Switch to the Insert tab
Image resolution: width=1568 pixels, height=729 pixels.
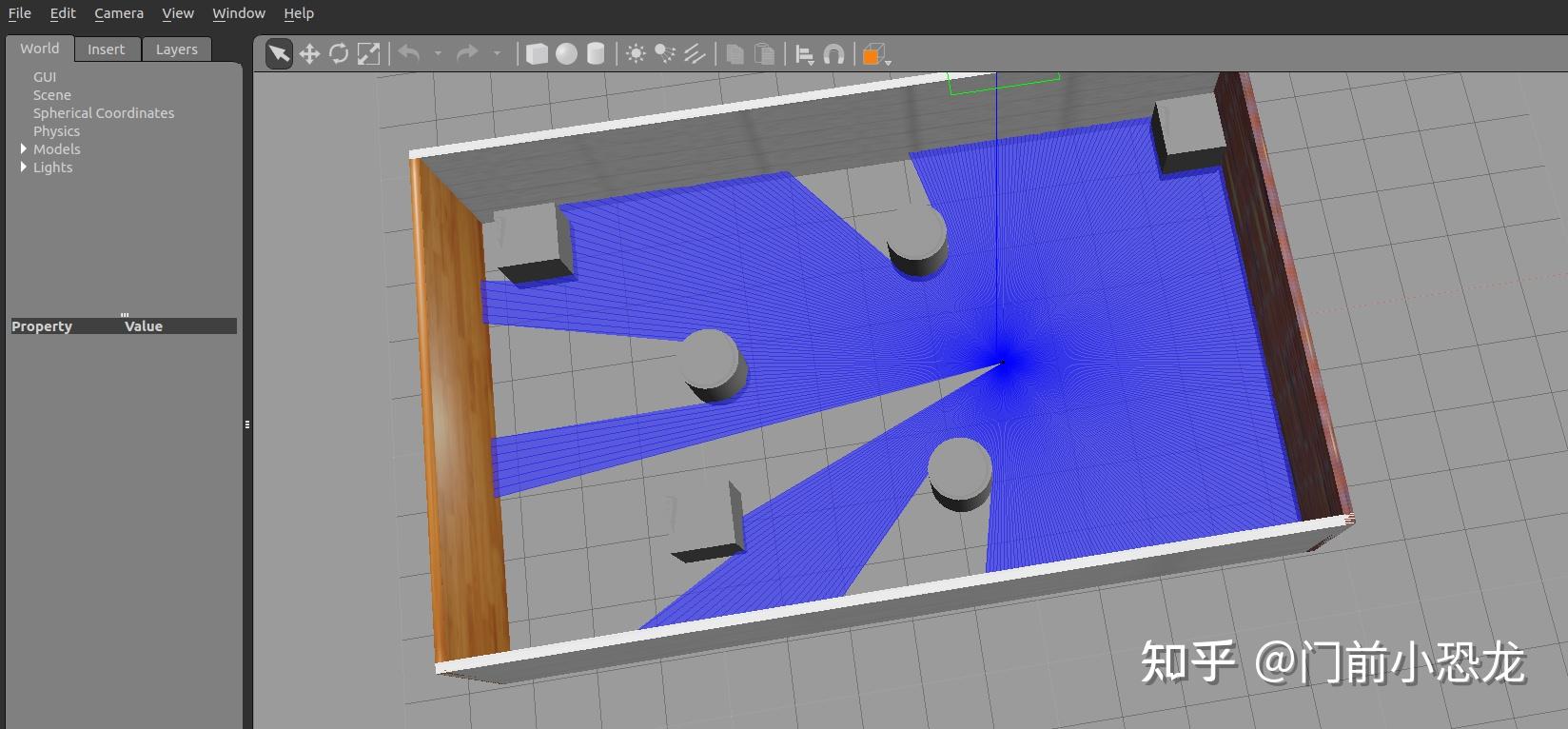point(107,49)
